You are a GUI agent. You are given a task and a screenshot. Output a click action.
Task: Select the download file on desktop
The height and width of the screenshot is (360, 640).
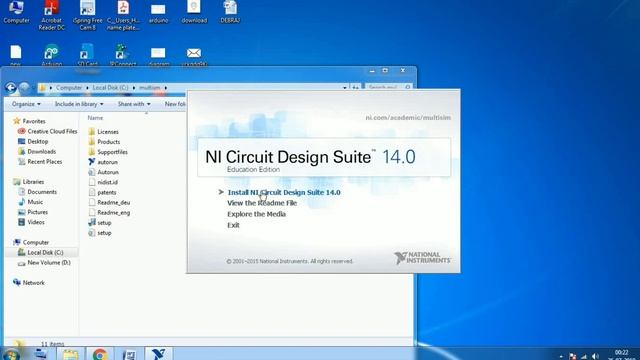pyautogui.click(x=194, y=12)
